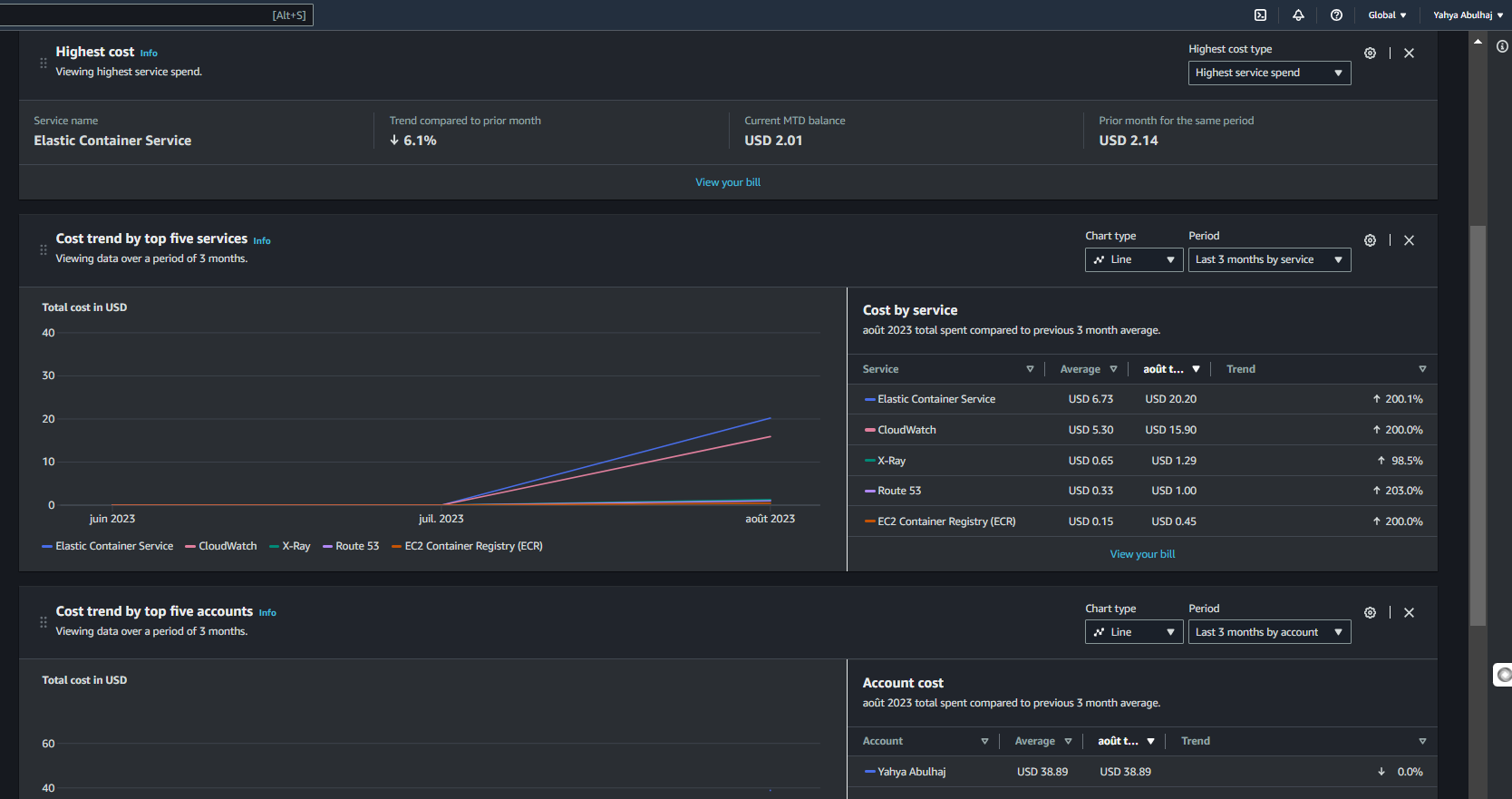The width and height of the screenshot is (1512, 799).
Task: Click août 2023 endpoint of Elastic Container line
Action: tap(771, 418)
